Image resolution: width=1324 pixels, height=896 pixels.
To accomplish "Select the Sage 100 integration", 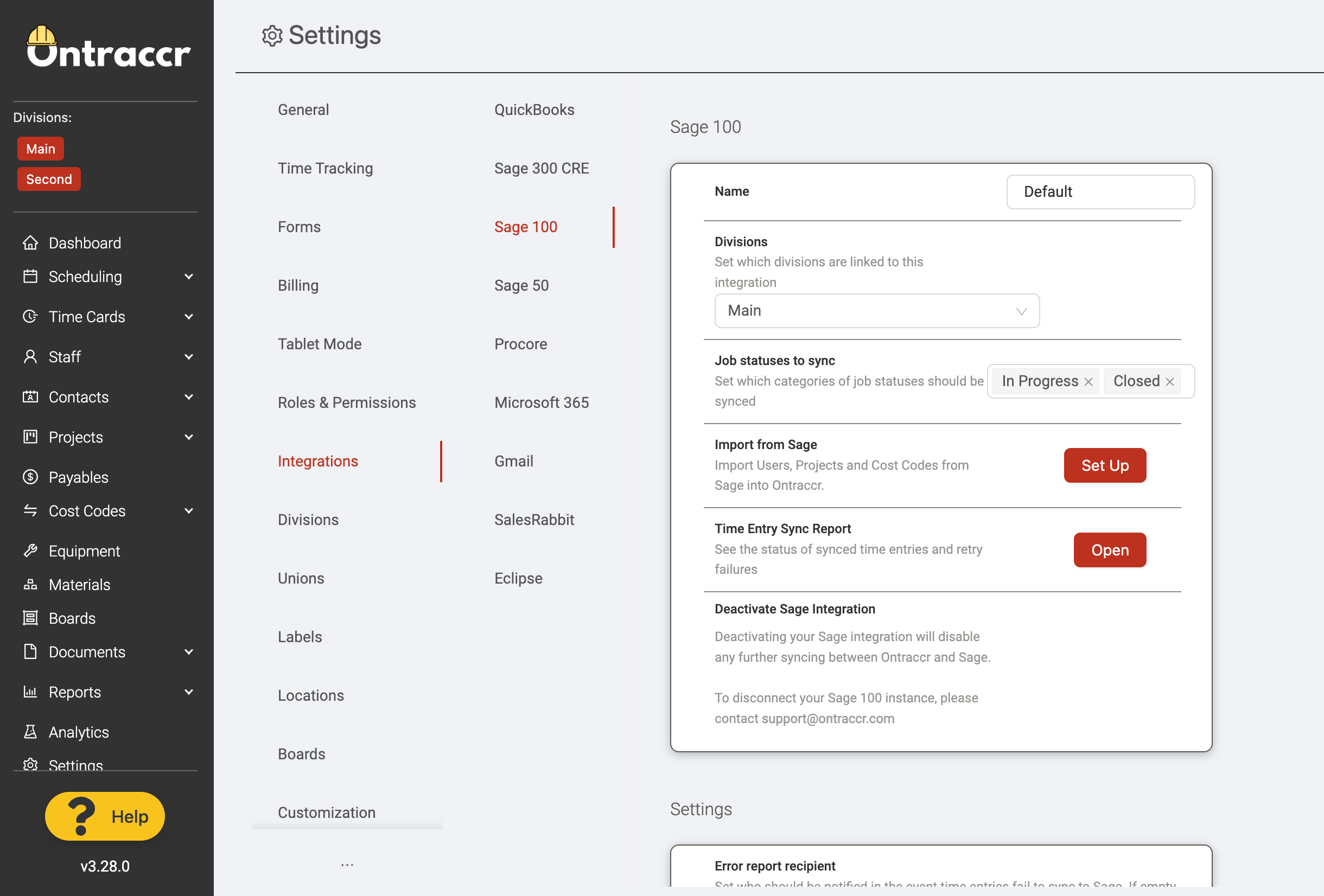I will pyautogui.click(x=526, y=227).
